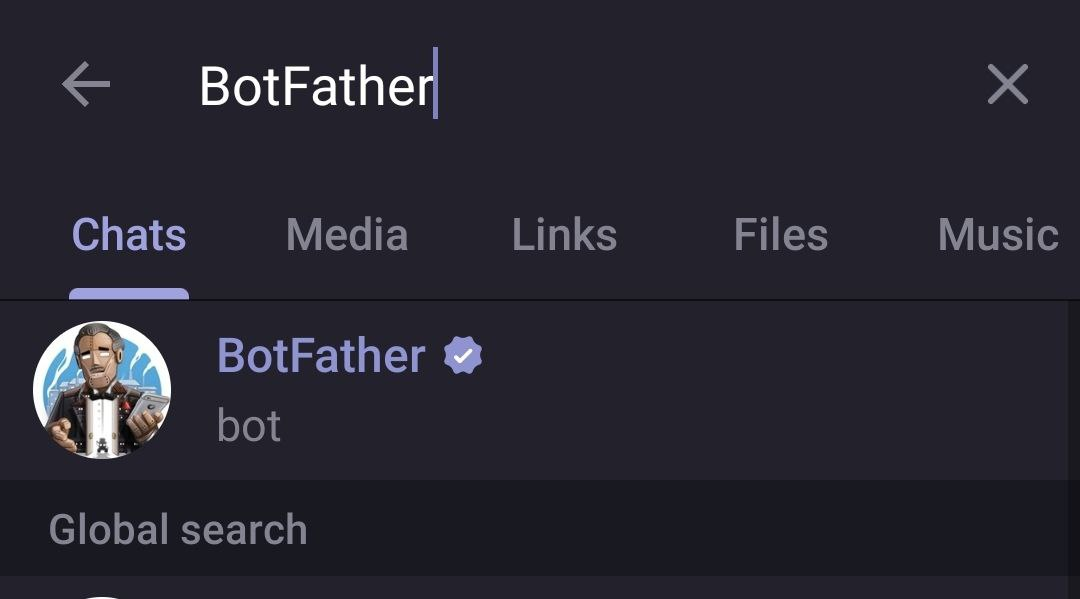Viewport: 1080px width, 599px height.
Task: Open the BotFather chat by name
Action: tap(321, 356)
